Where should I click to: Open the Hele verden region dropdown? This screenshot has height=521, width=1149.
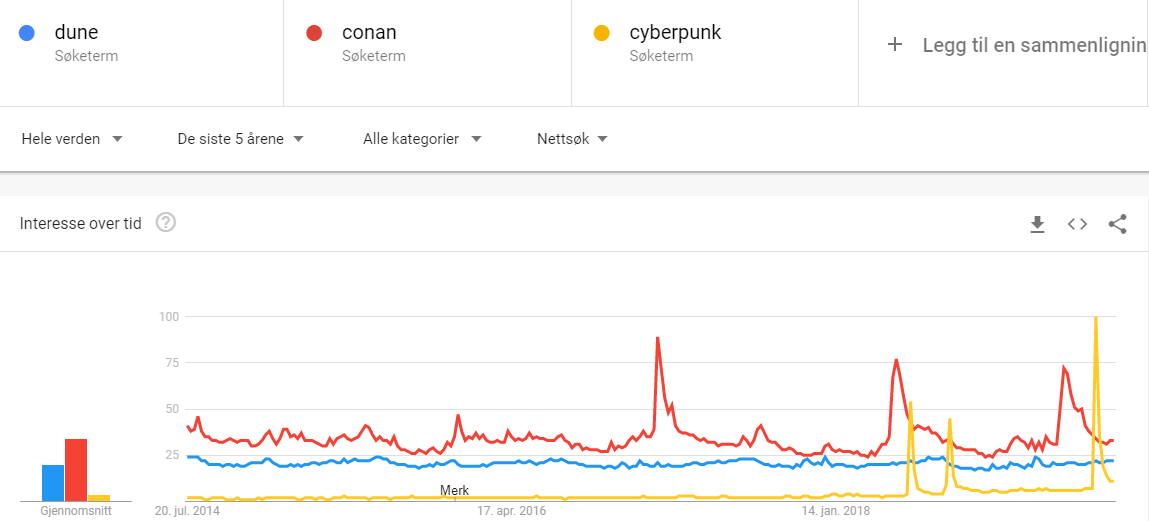(72, 138)
